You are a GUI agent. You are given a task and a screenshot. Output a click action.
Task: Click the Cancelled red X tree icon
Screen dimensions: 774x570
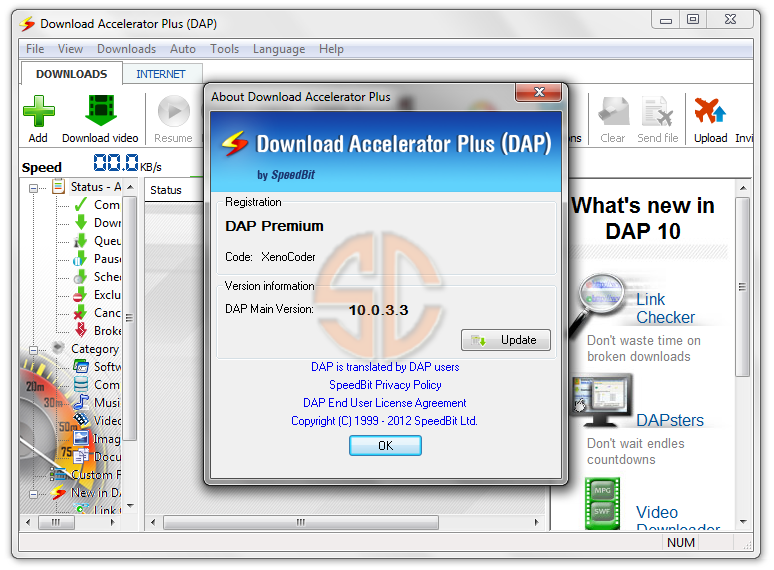point(80,312)
